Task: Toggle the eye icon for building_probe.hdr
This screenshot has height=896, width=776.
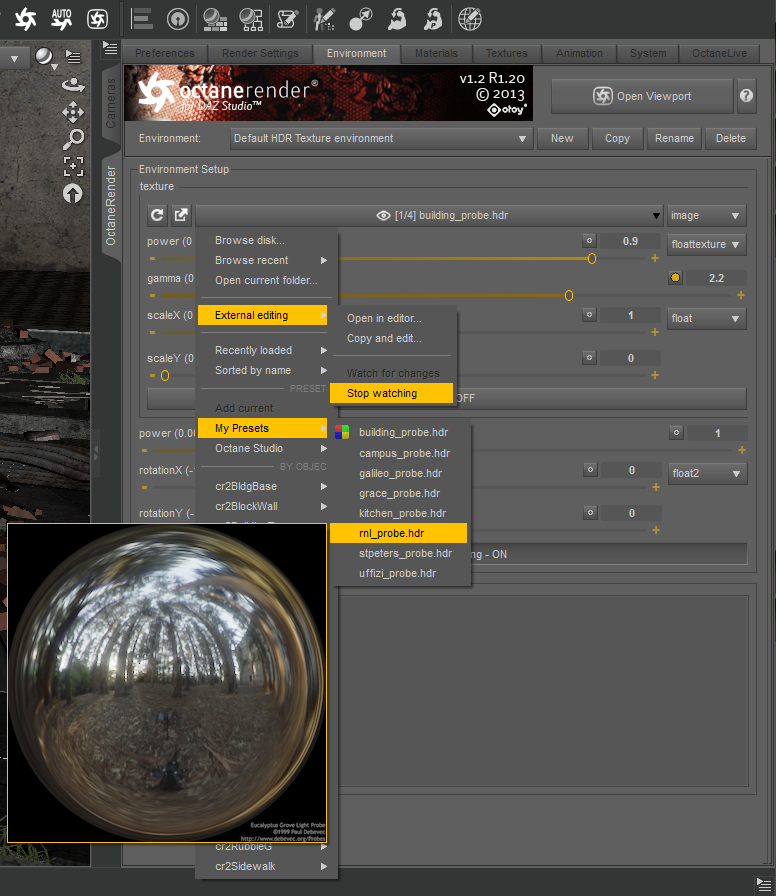Action: tap(383, 215)
